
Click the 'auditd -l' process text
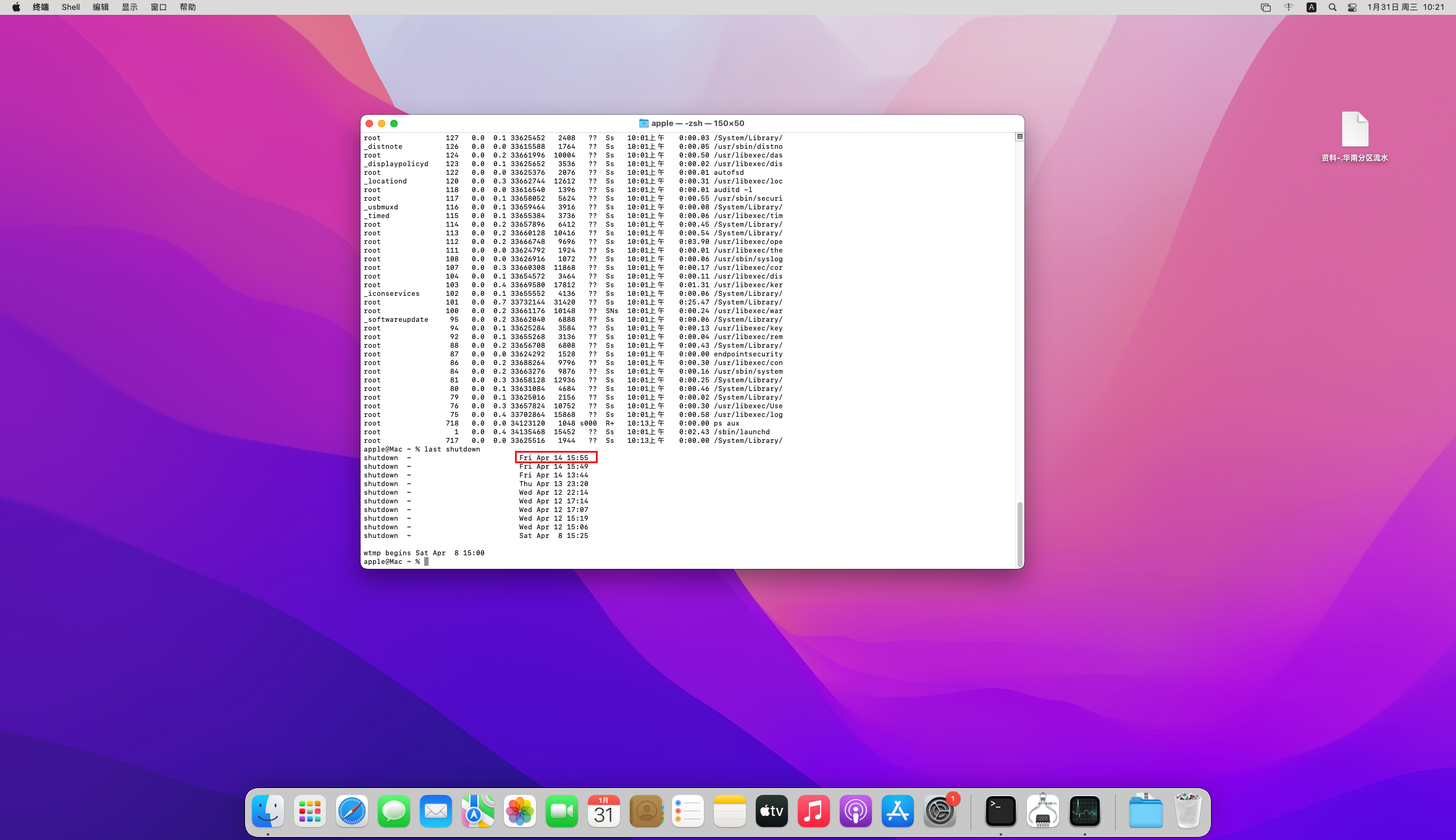click(x=733, y=190)
